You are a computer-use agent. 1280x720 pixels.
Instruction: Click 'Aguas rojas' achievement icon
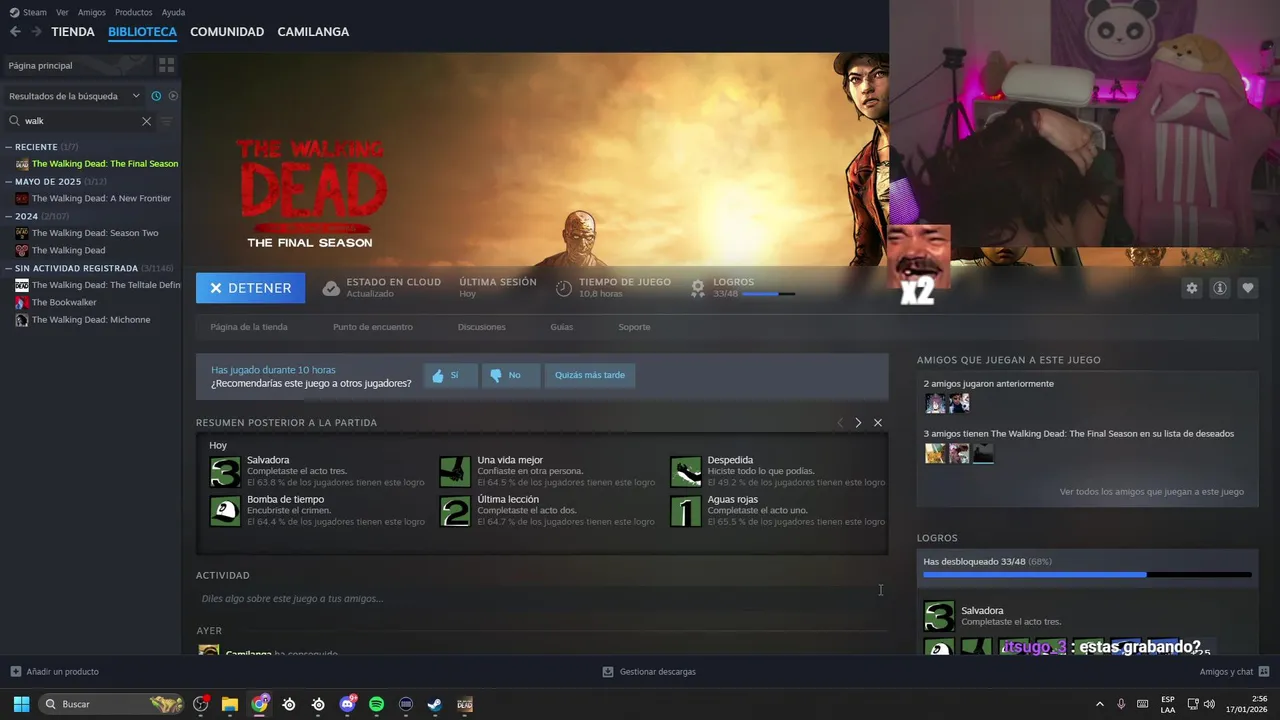click(x=685, y=511)
